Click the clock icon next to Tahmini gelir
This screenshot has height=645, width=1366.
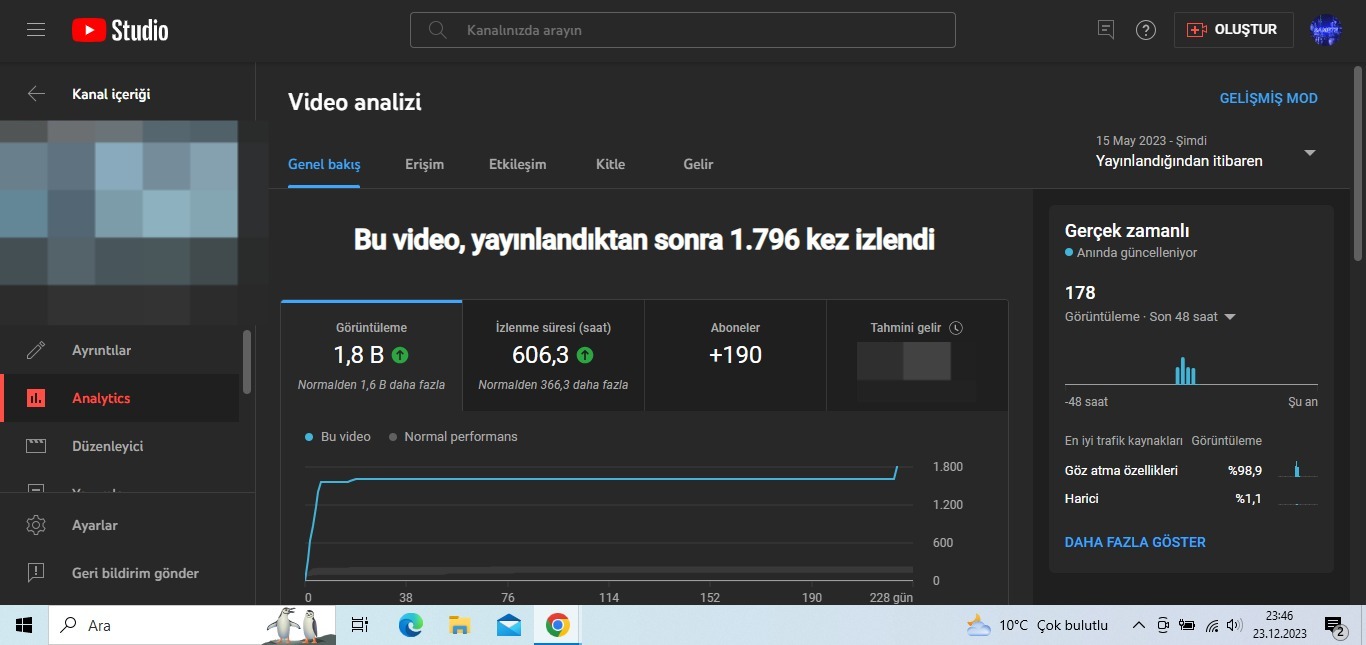tap(956, 328)
